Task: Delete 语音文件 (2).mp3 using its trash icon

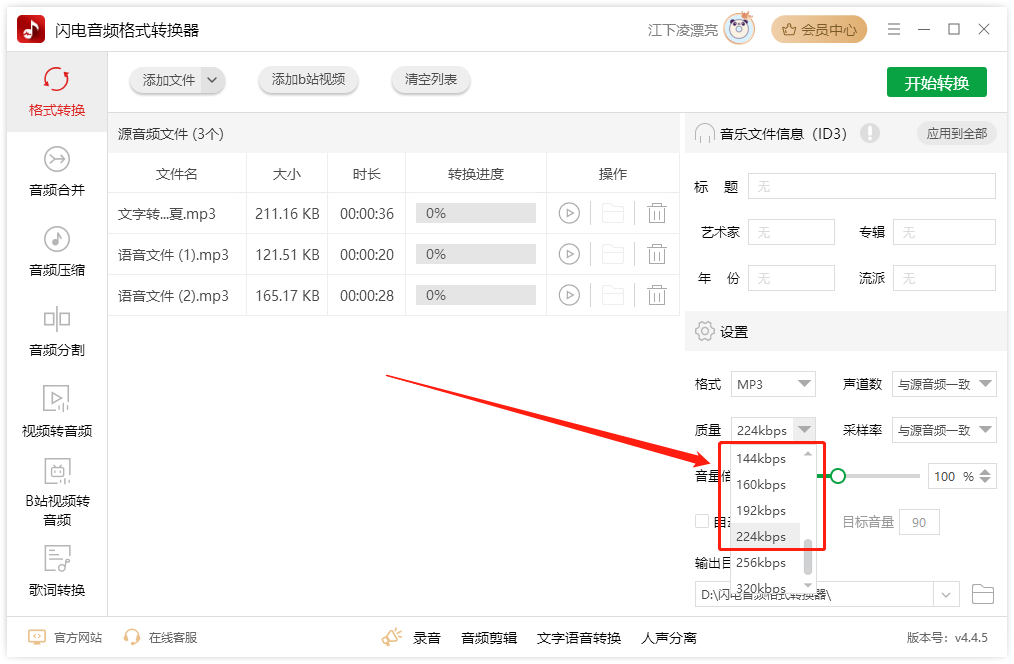Action: point(656,295)
